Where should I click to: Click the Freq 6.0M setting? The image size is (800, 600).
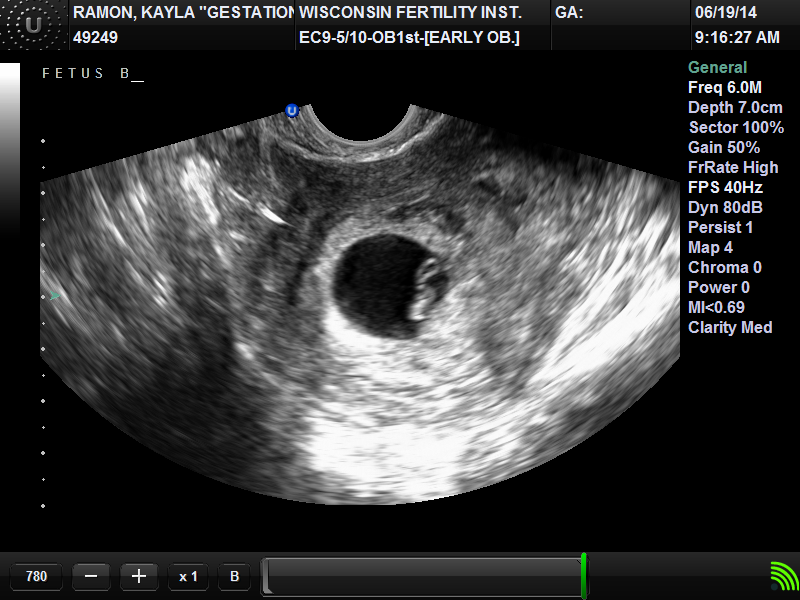[x=724, y=87]
